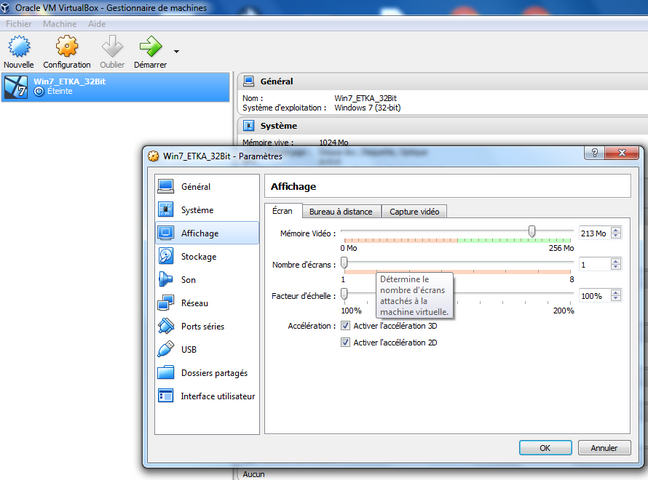
Task: Increase screen count with spinner up arrow
Action: [616, 261]
